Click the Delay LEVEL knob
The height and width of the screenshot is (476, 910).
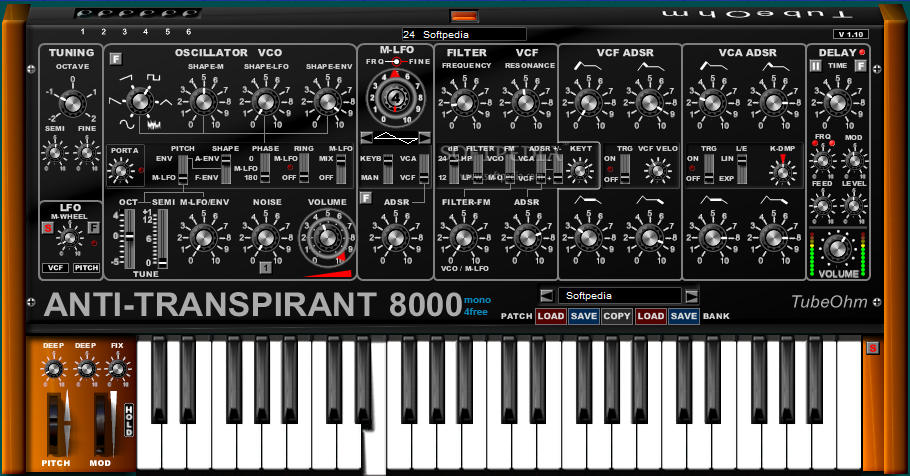[854, 205]
